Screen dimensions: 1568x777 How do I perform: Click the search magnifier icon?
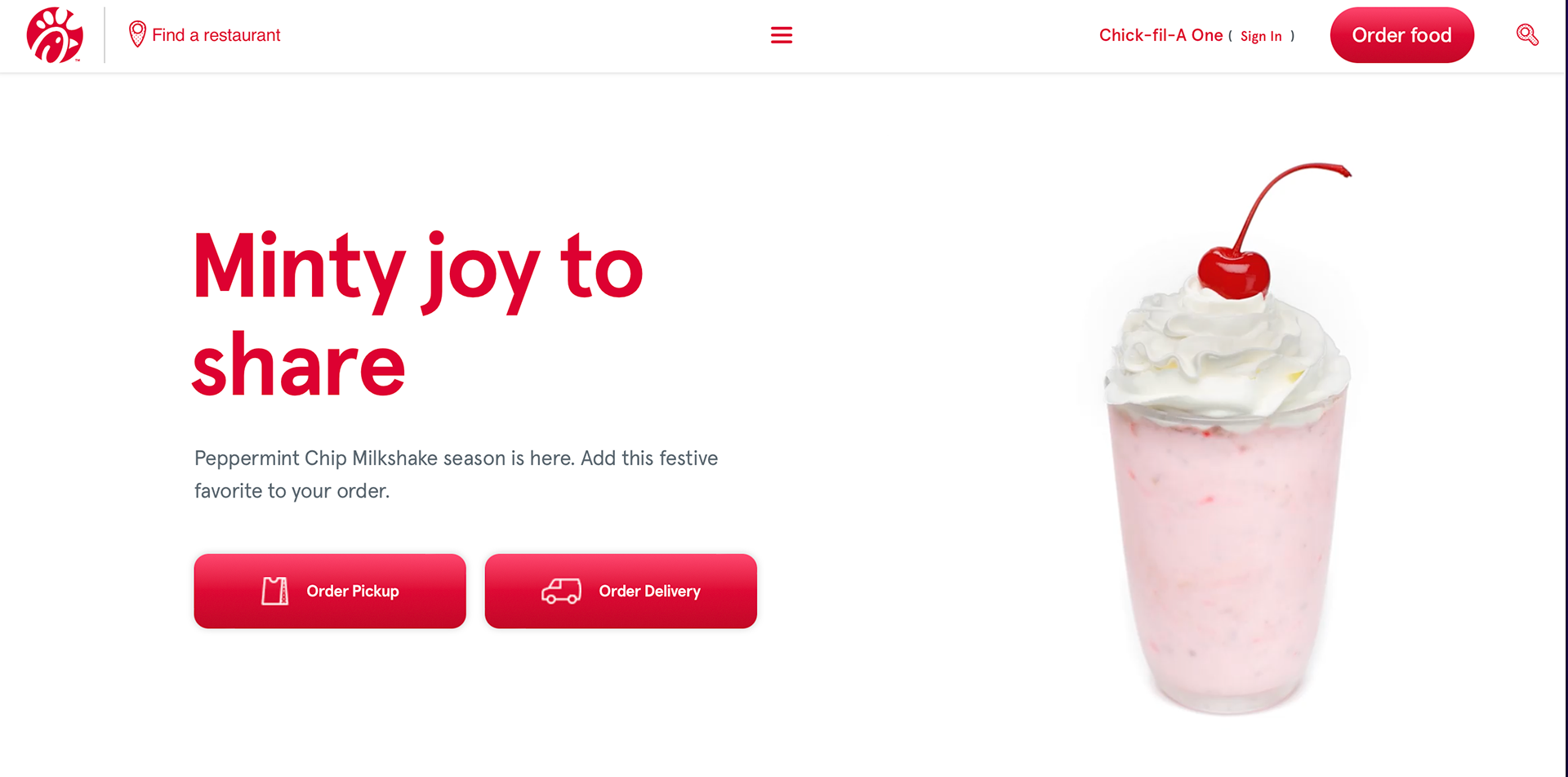(x=1527, y=34)
